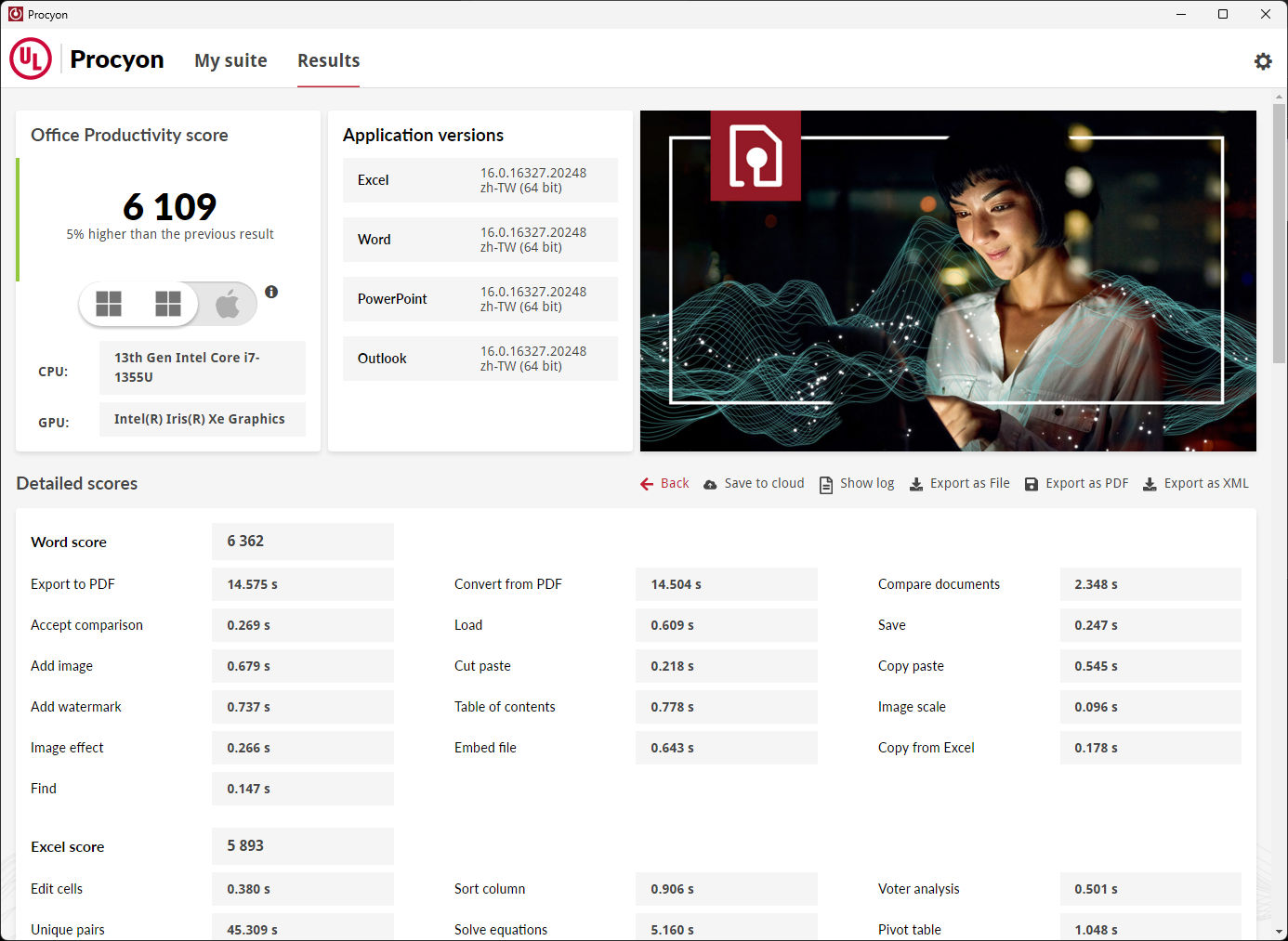Click the Table of contents value 0.778 s
The image size is (1288, 941).
727,707
